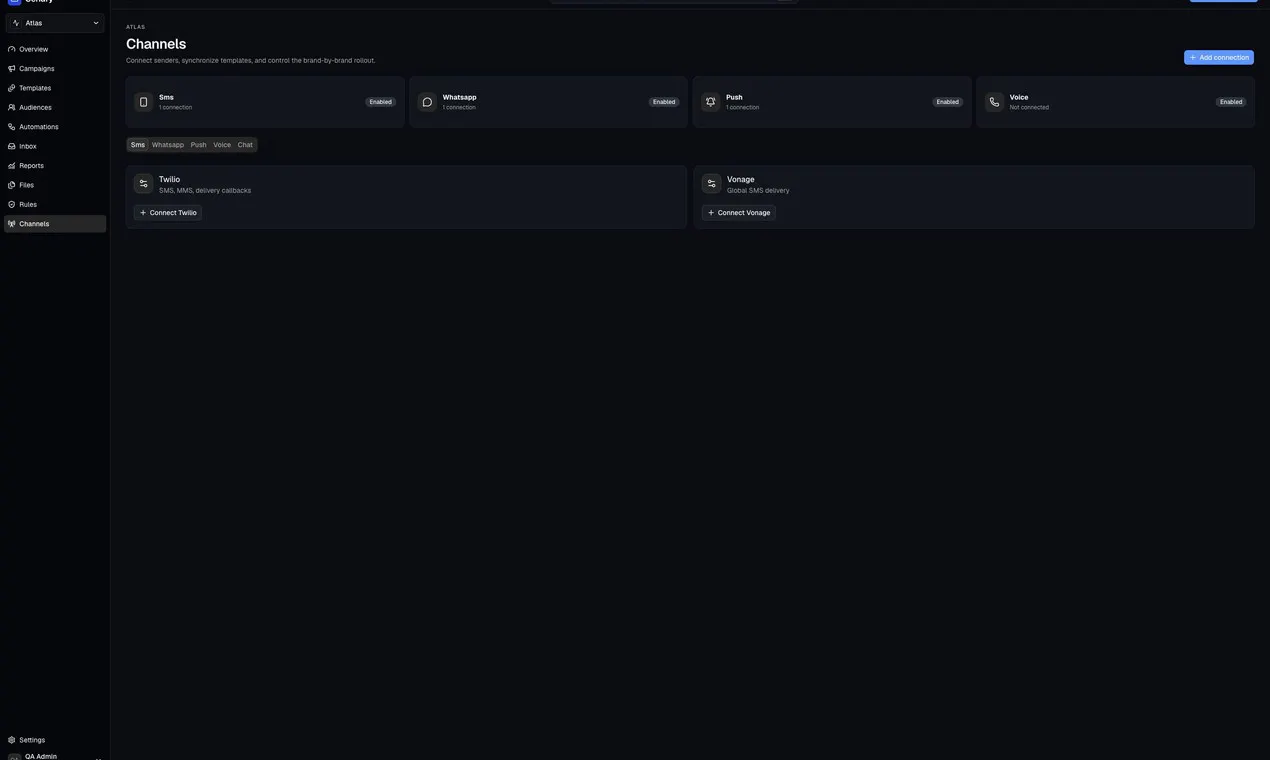Click the Push card bell icon
Viewport: 1270px width, 760px height.
[710, 102]
